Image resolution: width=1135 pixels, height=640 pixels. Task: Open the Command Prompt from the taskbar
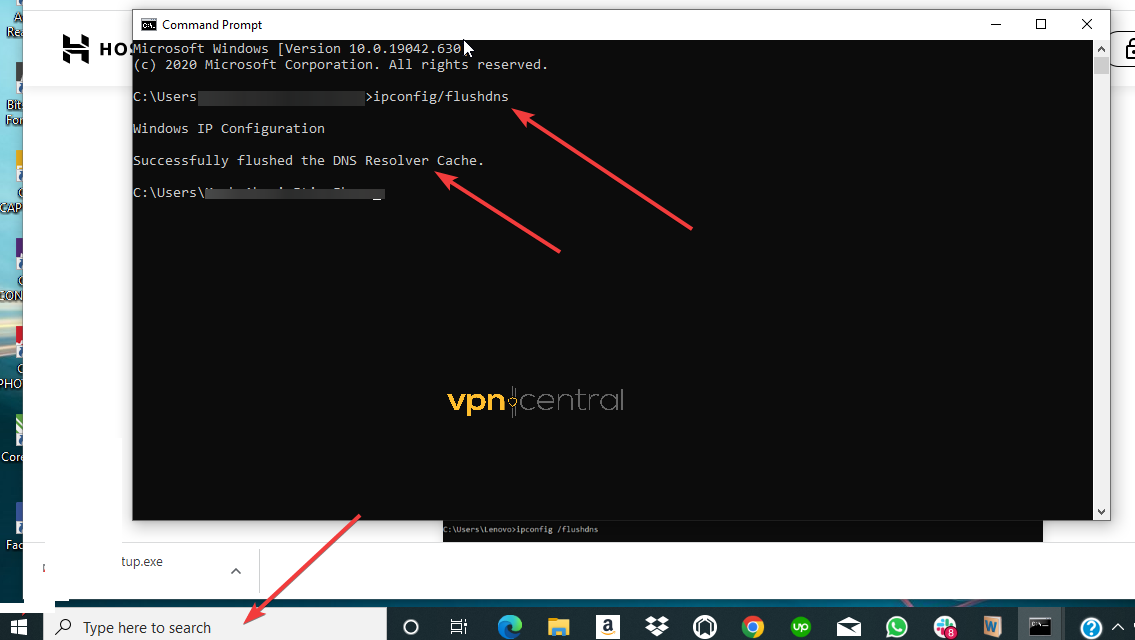coord(1040,627)
